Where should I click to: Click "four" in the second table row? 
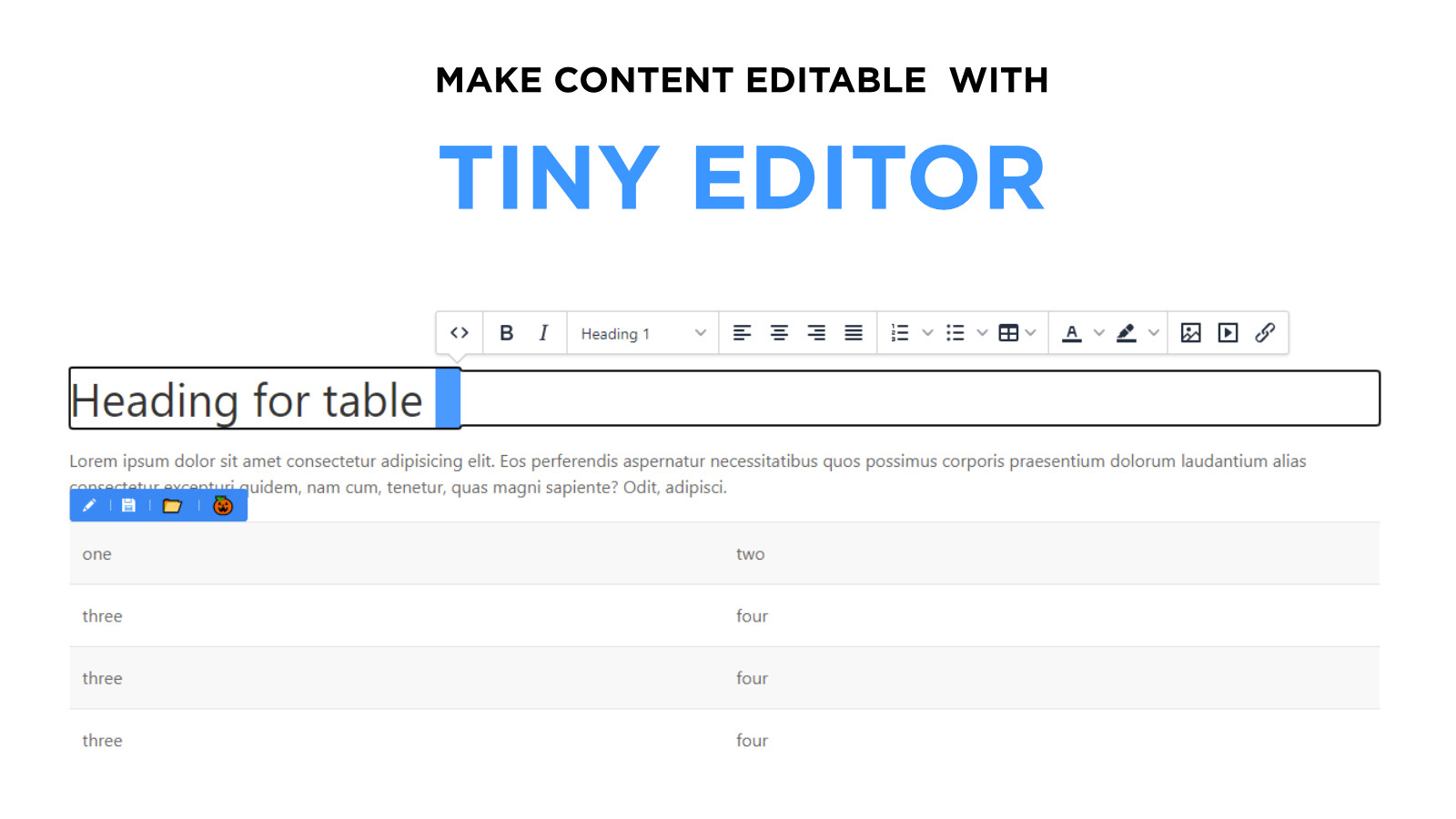pos(752,616)
